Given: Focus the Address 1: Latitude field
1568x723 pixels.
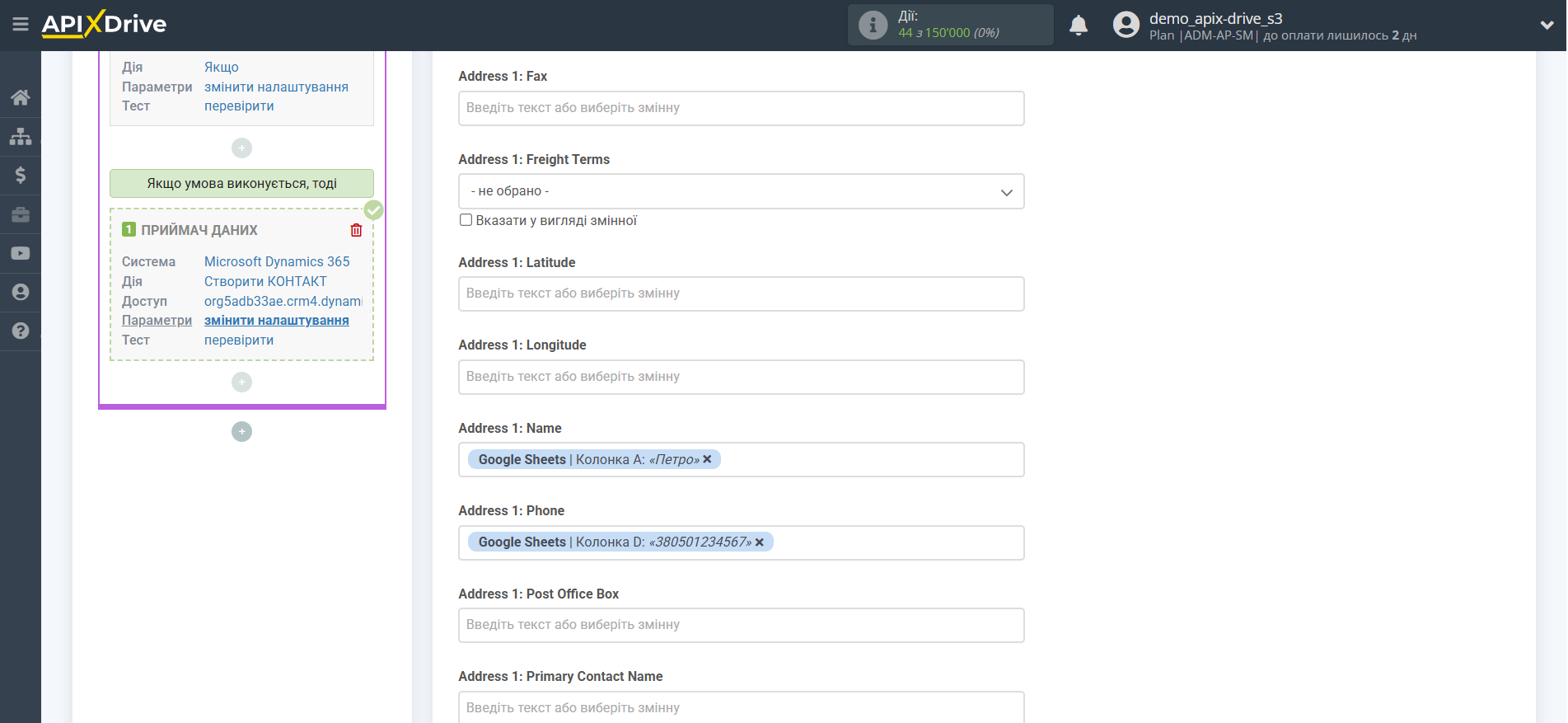Looking at the screenshot, I should pyautogui.click(x=741, y=293).
